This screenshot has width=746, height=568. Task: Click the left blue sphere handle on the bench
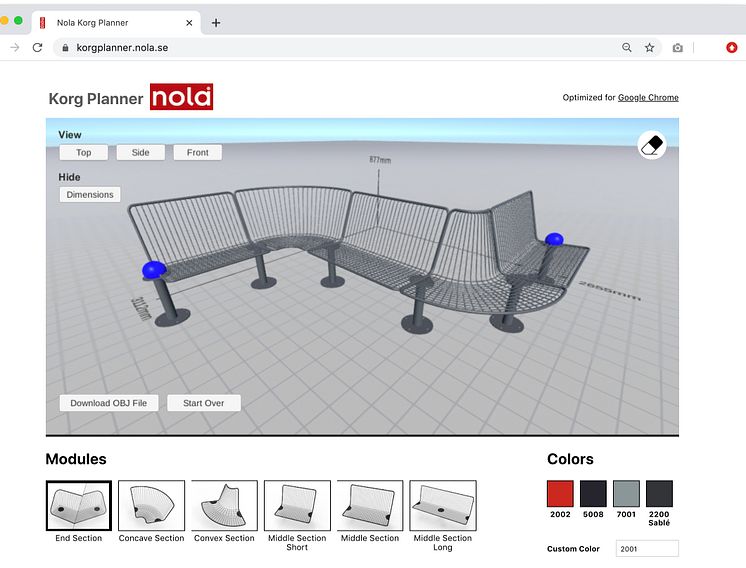[153, 269]
